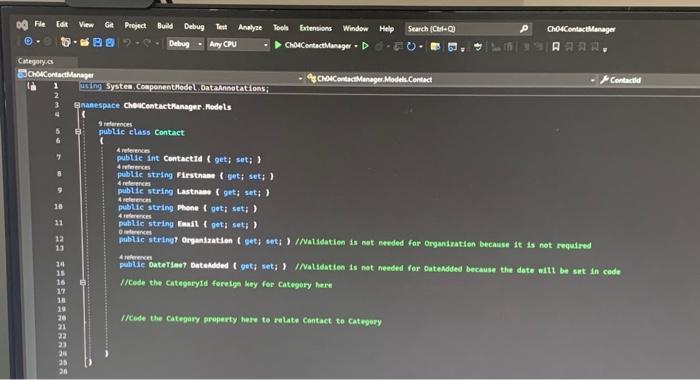Click the browser window toolbar icon
The image size is (700, 380).
452,46
